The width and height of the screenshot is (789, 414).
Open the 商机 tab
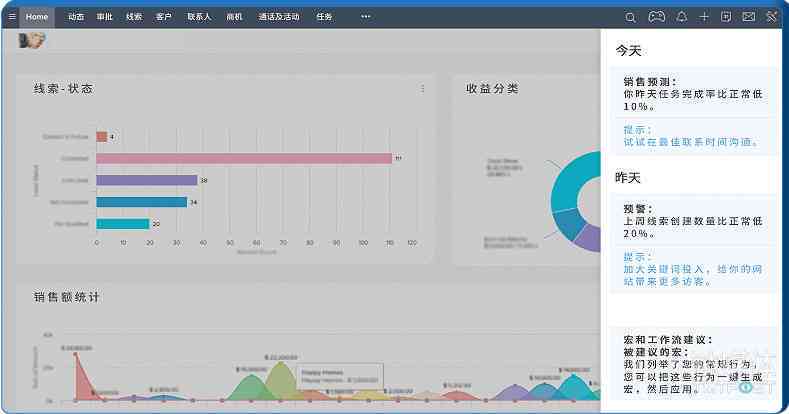click(234, 17)
